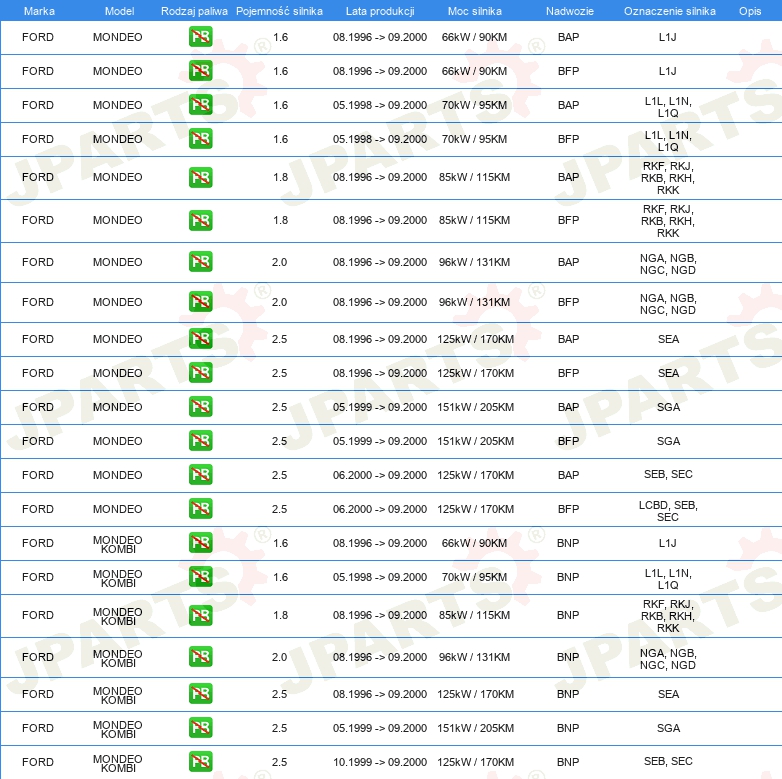
Task: Click the Nadwozie column header
Action: (570, 11)
